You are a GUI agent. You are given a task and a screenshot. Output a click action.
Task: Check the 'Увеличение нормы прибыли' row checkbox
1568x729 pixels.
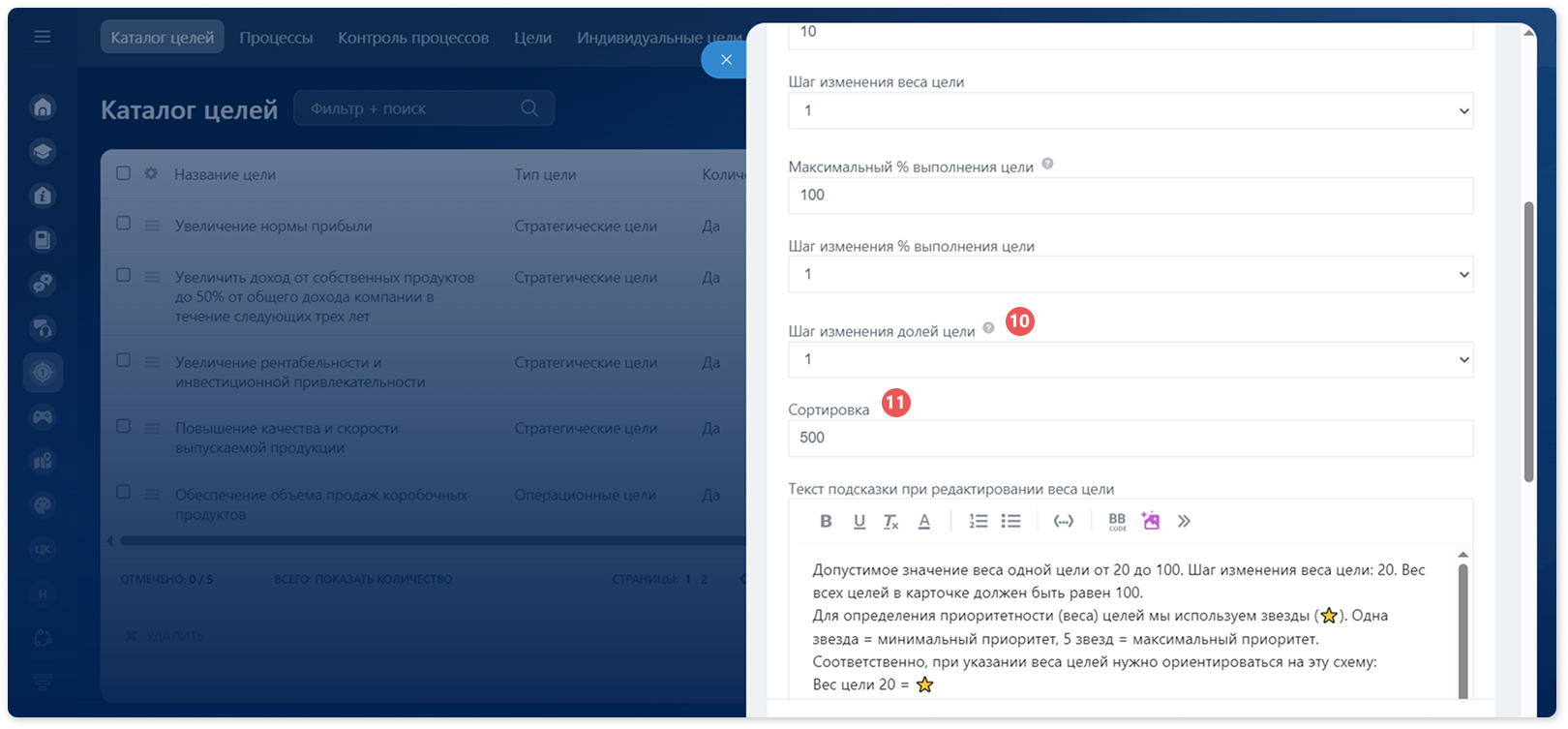point(124,223)
